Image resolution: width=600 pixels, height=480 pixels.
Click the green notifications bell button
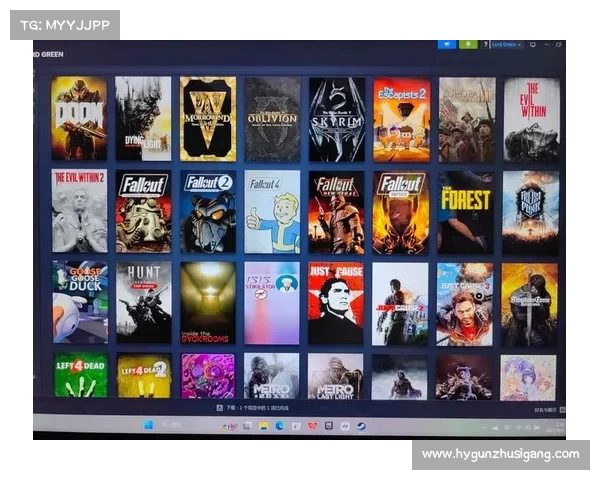(x=468, y=44)
